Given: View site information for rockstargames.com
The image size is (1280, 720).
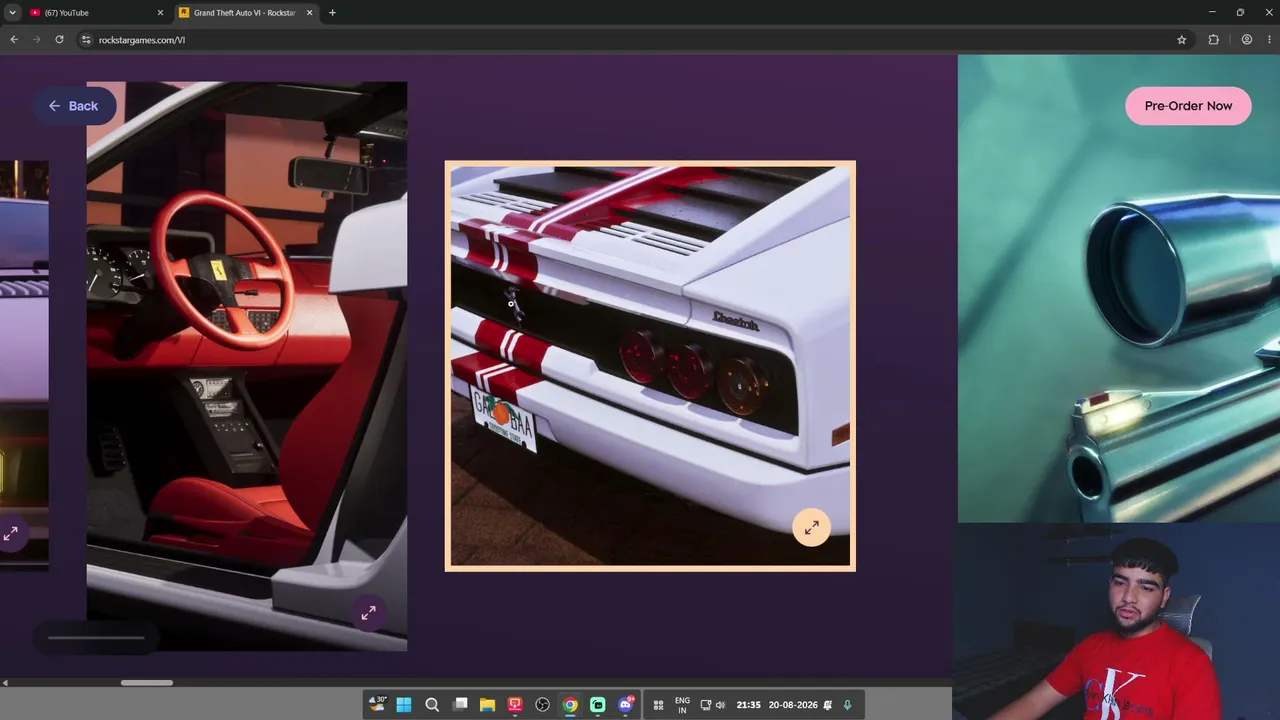Looking at the screenshot, I should [86, 40].
